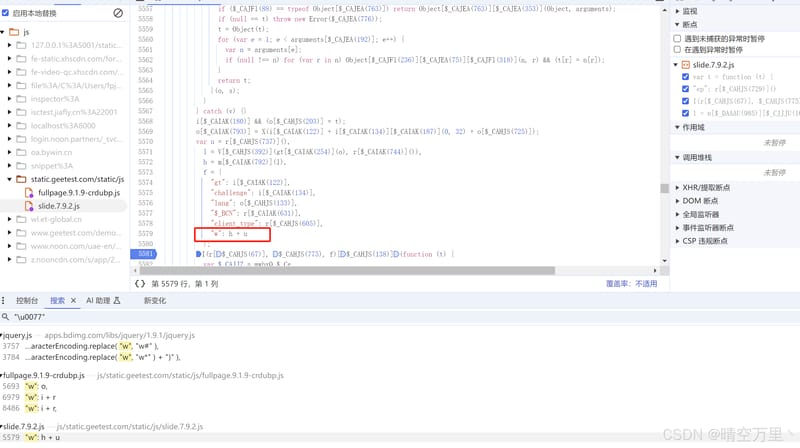Image resolution: width=800 pixels, height=448 pixels.
Task: Uncheck the 'var t = function (t)' breakpoint
Action: [x=685, y=77]
